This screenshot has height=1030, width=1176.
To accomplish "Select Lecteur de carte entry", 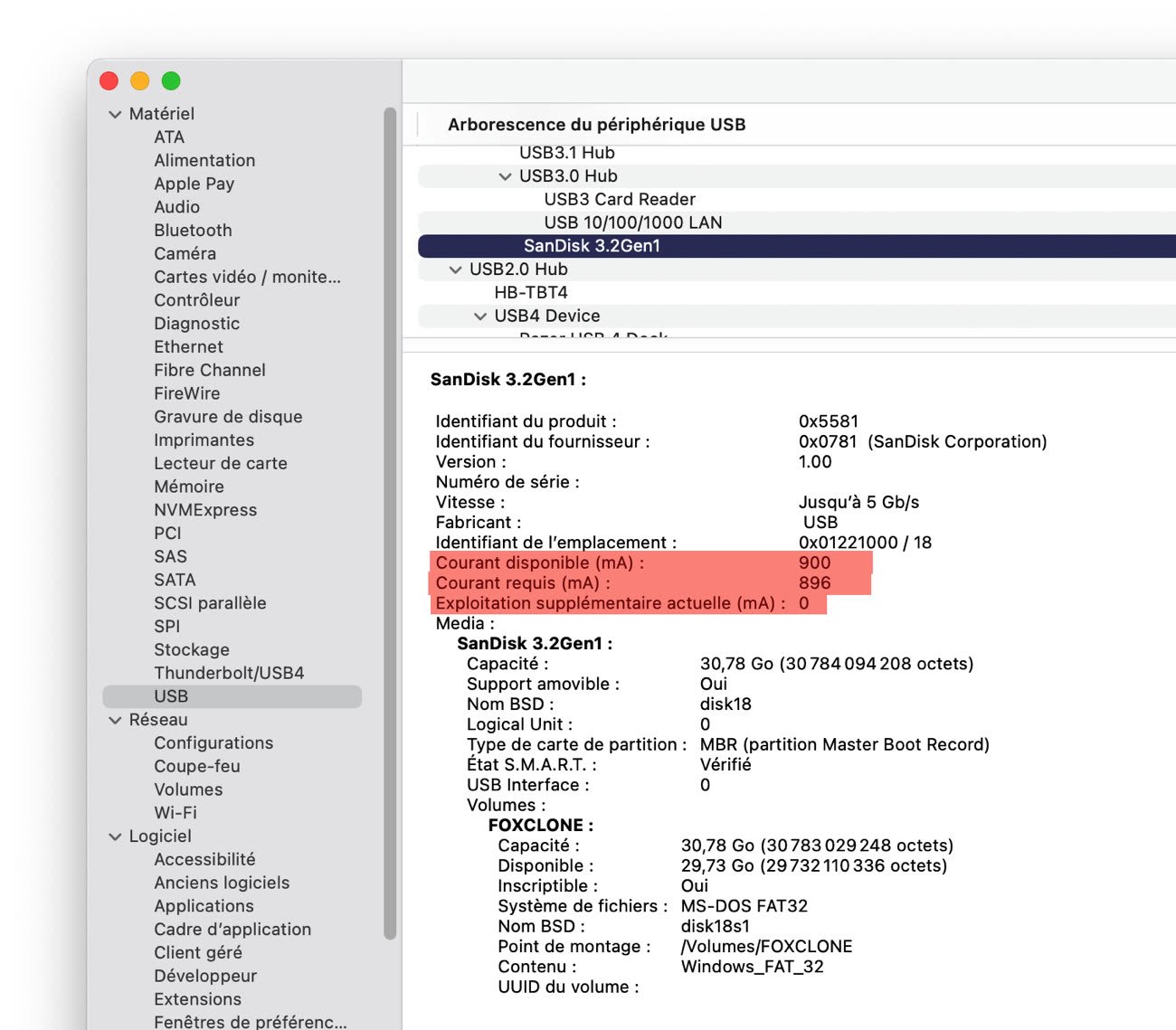I will click(x=221, y=463).
